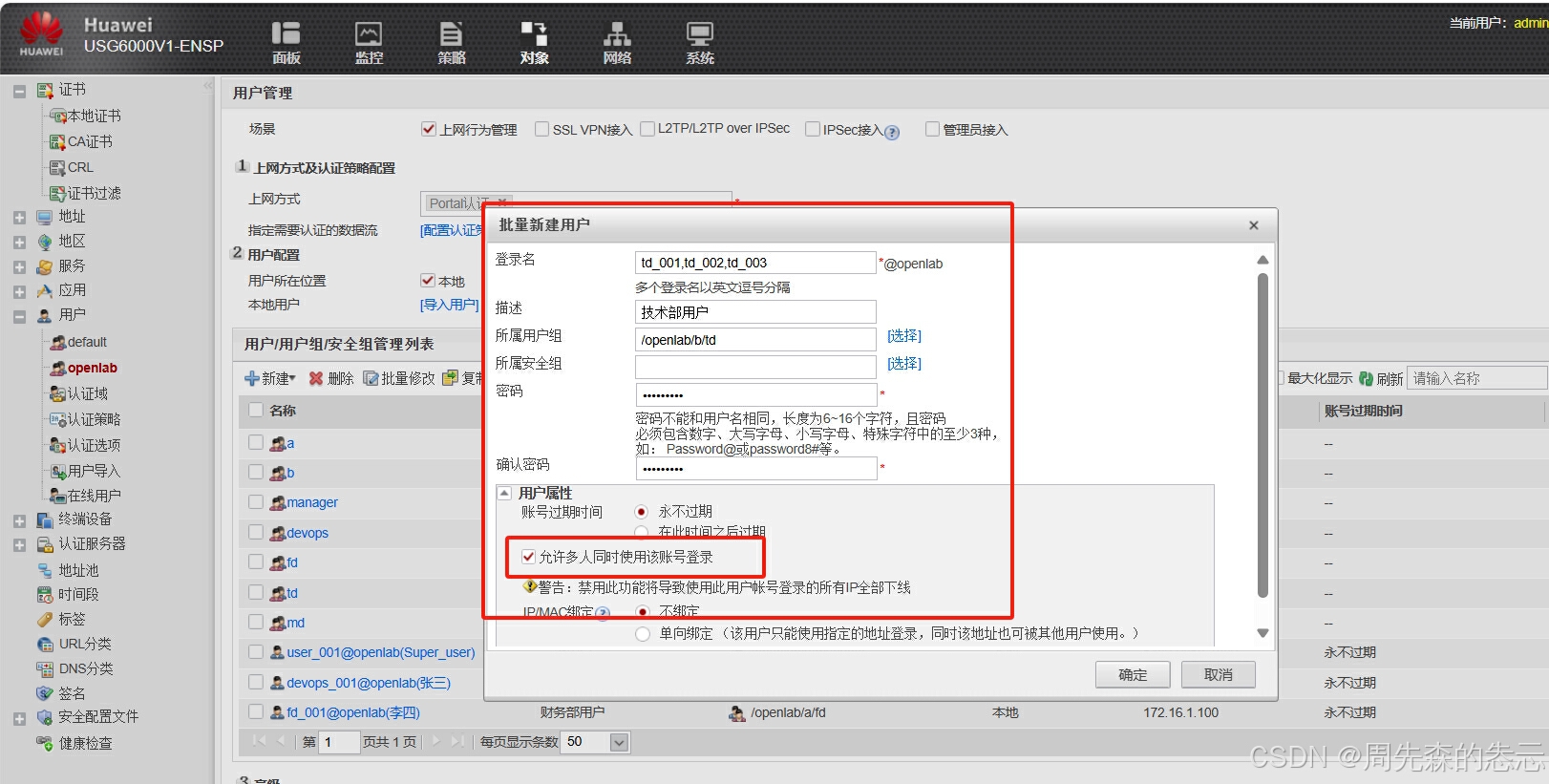Open the 认证域 sidebar icon
This screenshot has width=1549, height=784.
[x=57, y=393]
